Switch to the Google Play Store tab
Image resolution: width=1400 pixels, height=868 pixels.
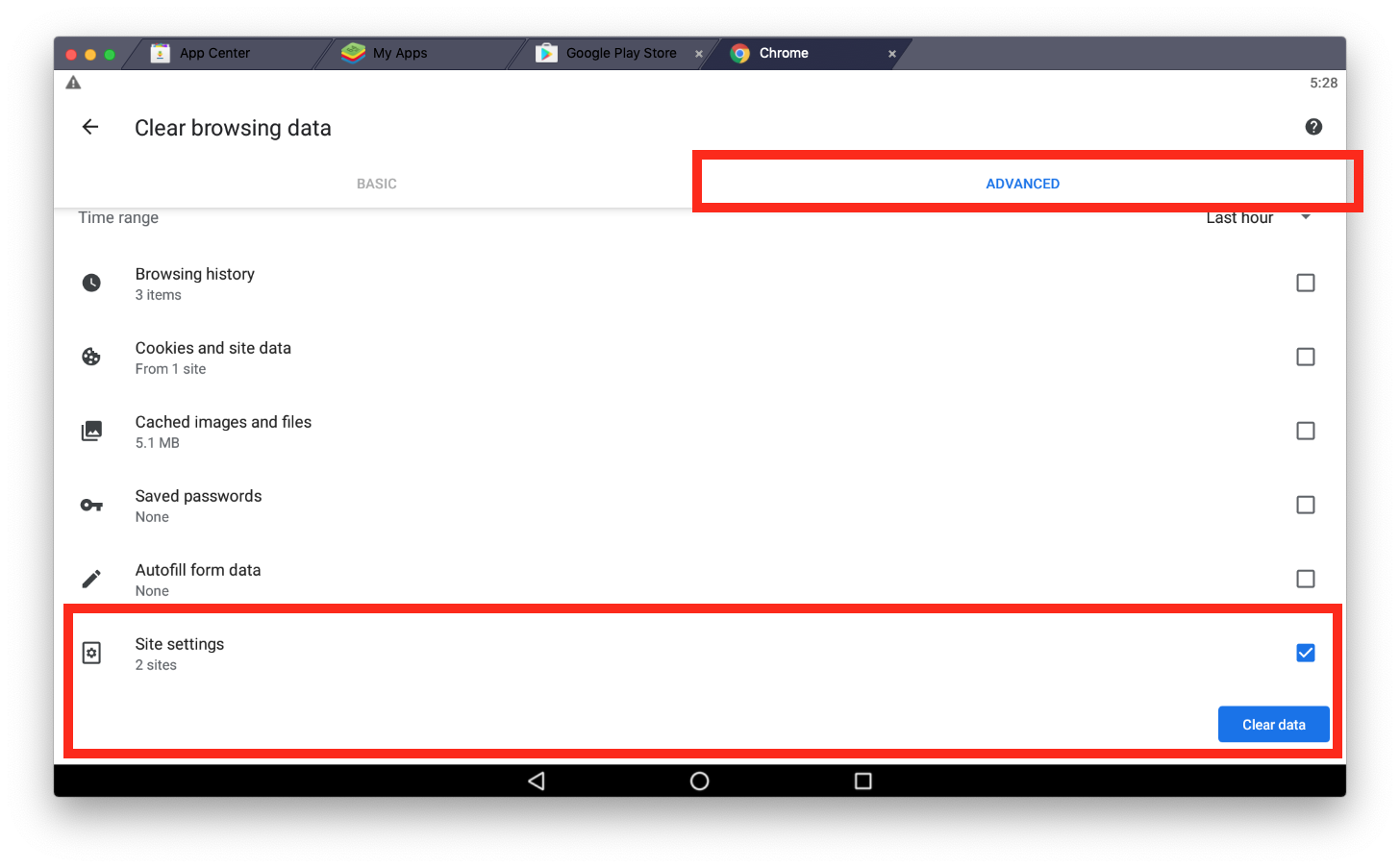click(619, 53)
